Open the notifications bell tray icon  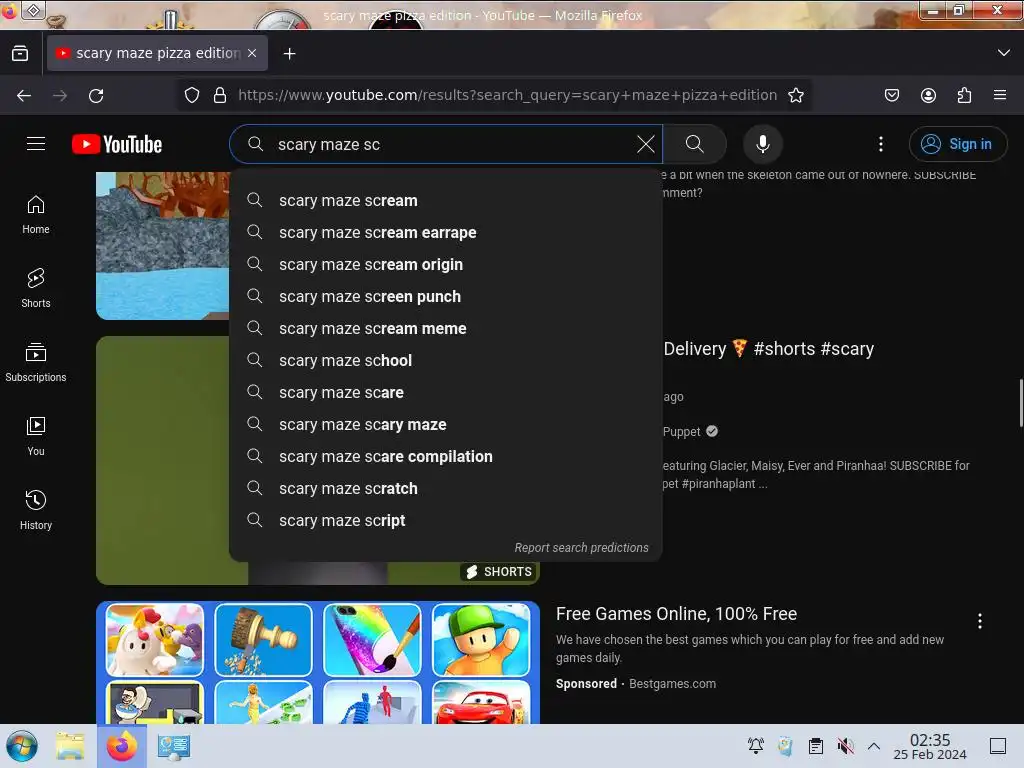[x=756, y=746]
